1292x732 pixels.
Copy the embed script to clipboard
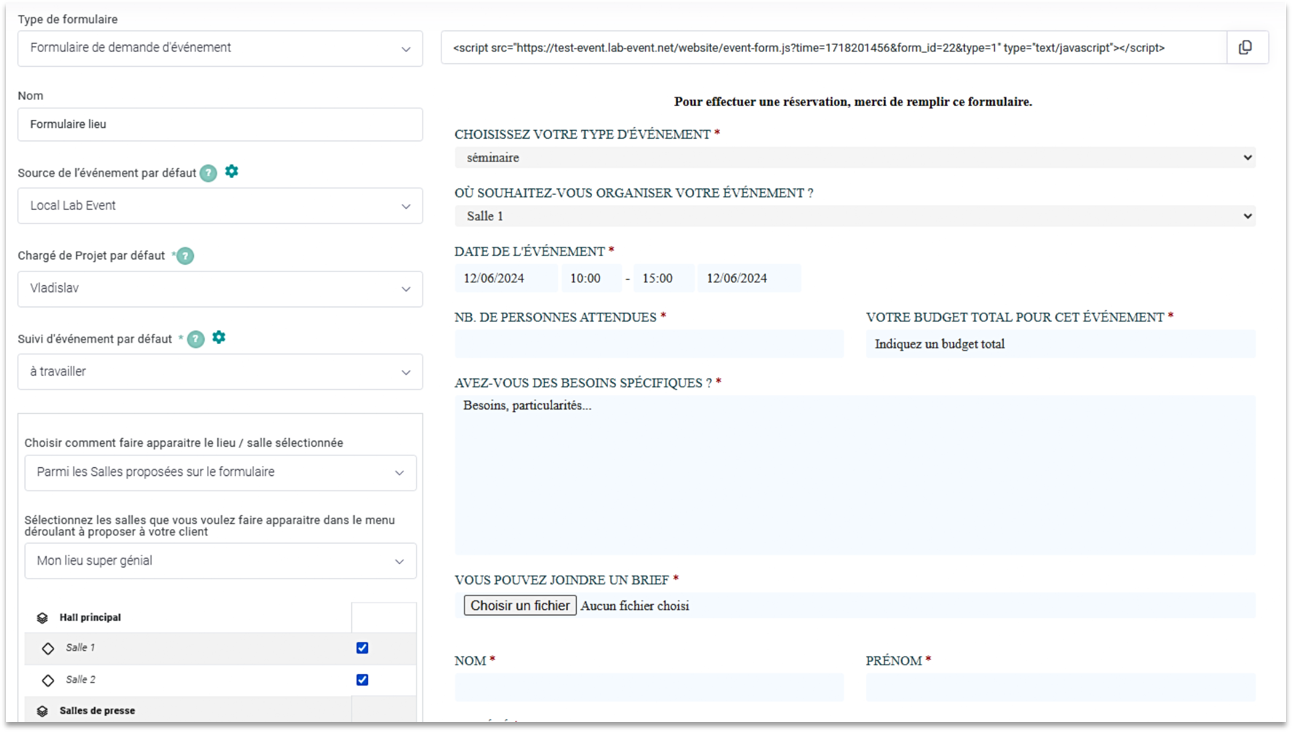[1246, 47]
